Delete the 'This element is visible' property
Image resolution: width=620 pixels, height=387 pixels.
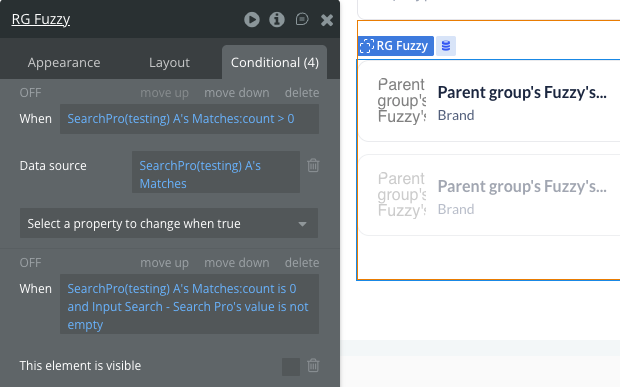(x=313, y=365)
